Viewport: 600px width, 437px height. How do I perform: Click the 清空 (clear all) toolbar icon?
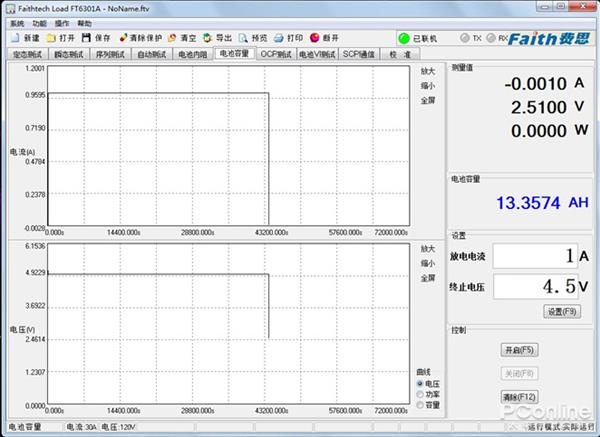pos(172,38)
